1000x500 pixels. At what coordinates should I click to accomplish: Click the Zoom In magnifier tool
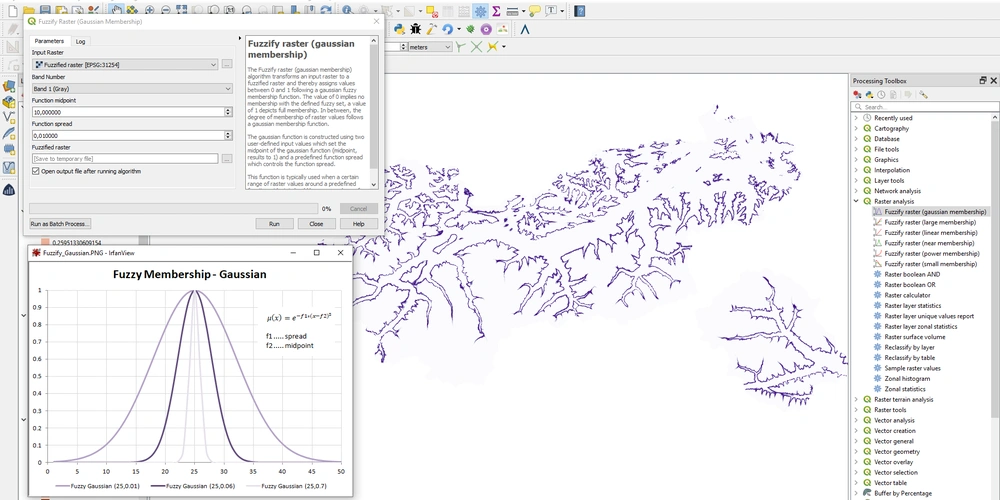[149, 10]
